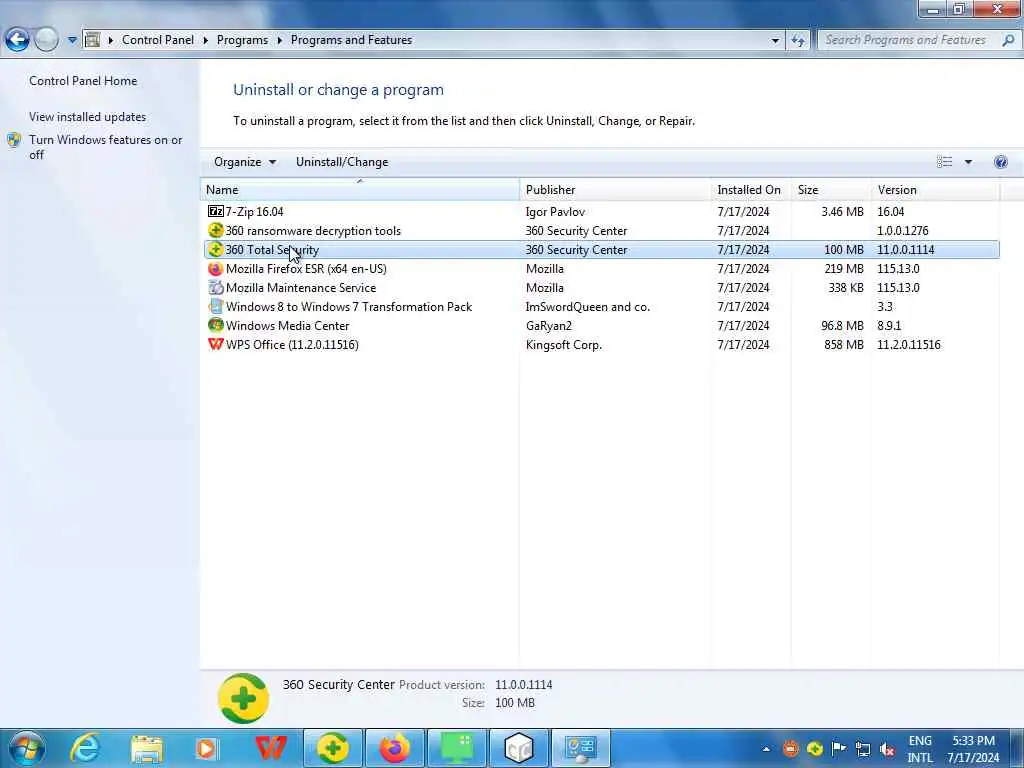Sort by the Publisher column header
1024x768 pixels.
click(615, 190)
